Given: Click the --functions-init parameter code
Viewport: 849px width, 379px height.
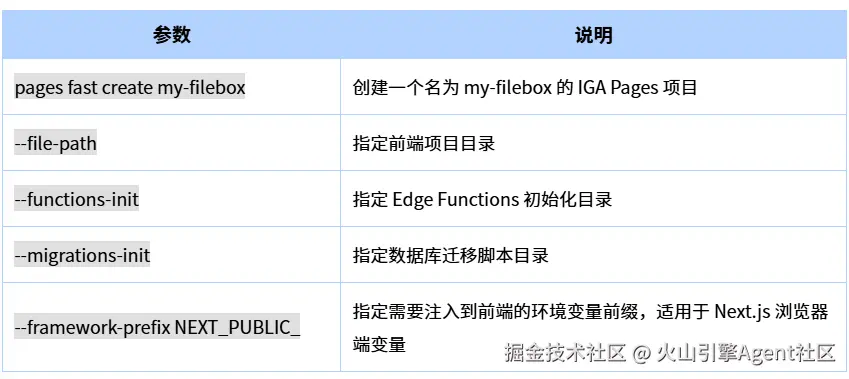Looking at the screenshot, I should click(76, 199).
